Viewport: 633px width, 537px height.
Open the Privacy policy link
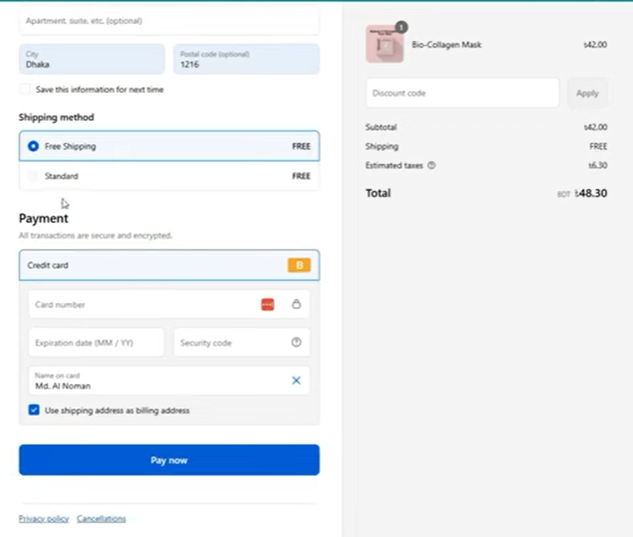(x=44, y=518)
